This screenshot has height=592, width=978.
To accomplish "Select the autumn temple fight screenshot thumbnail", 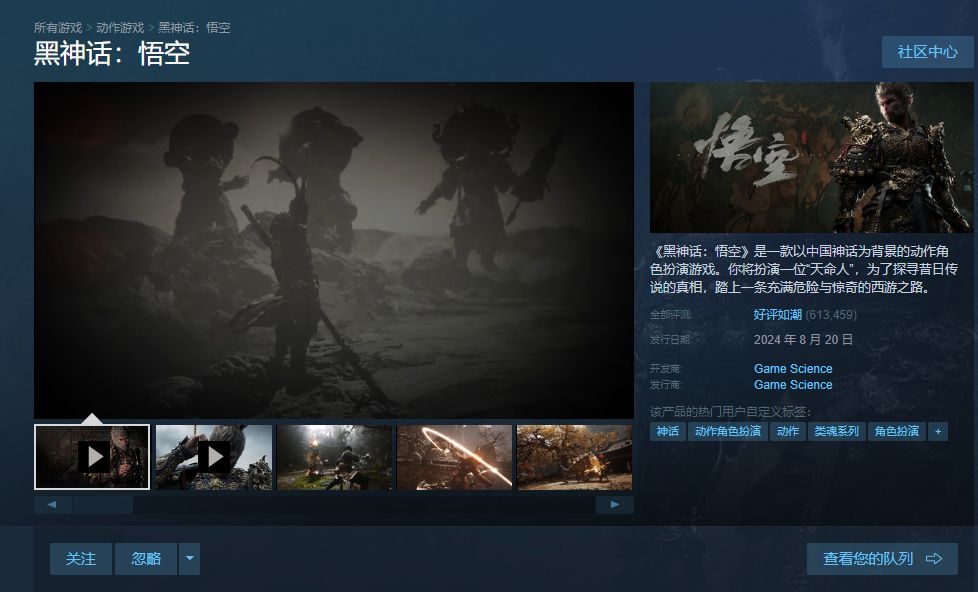I will click(x=574, y=457).
